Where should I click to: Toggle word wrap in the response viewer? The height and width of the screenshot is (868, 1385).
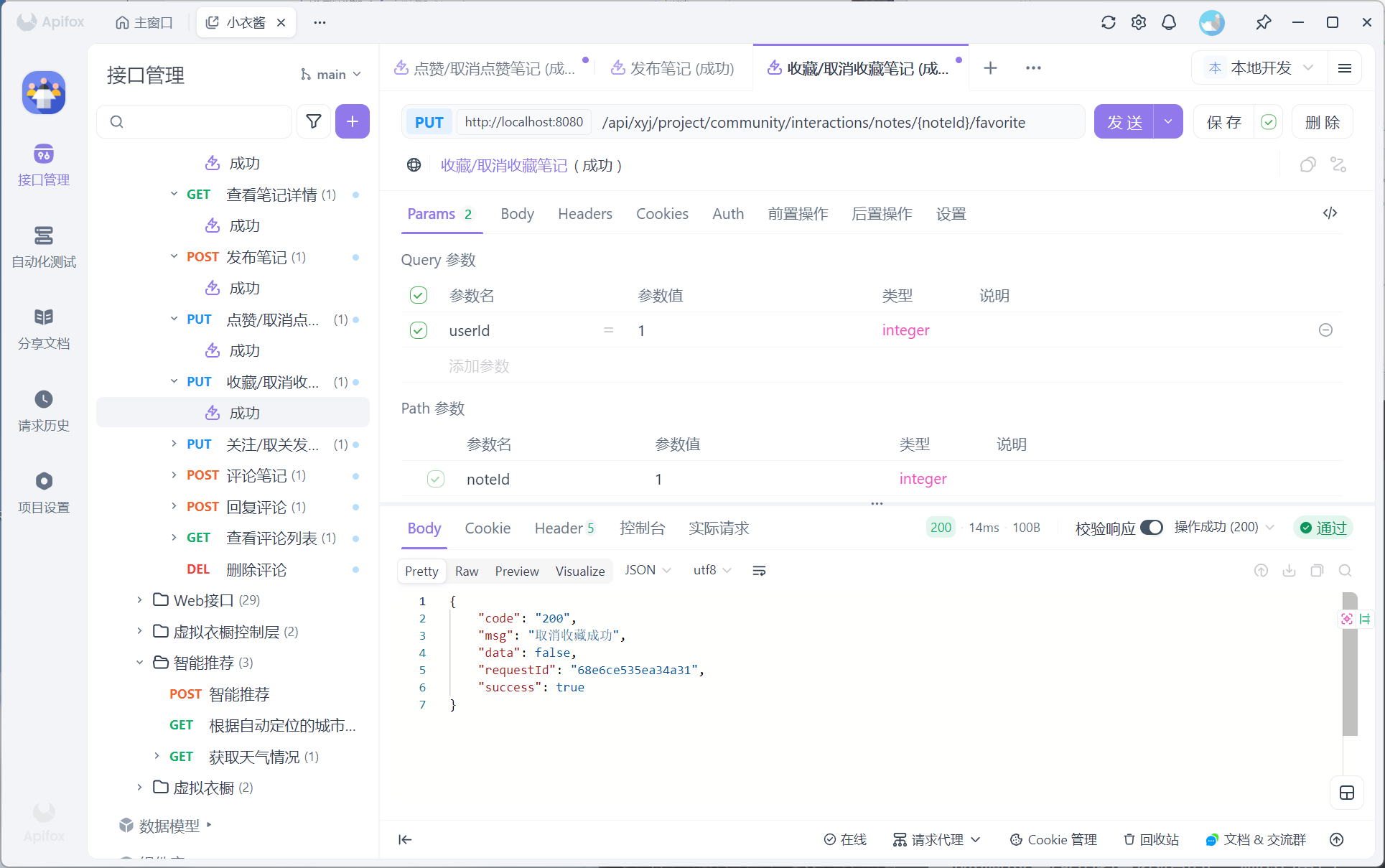click(x=759, y=571)
